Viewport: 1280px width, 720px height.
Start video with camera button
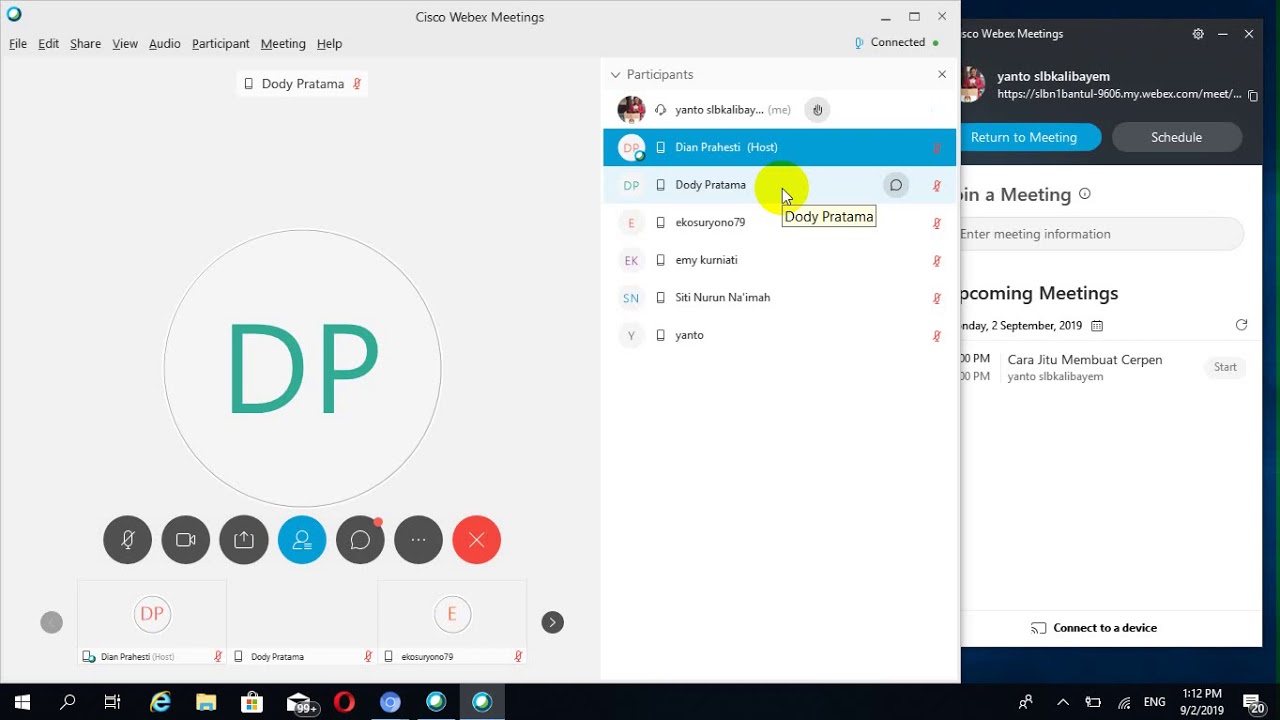(186, 540)
